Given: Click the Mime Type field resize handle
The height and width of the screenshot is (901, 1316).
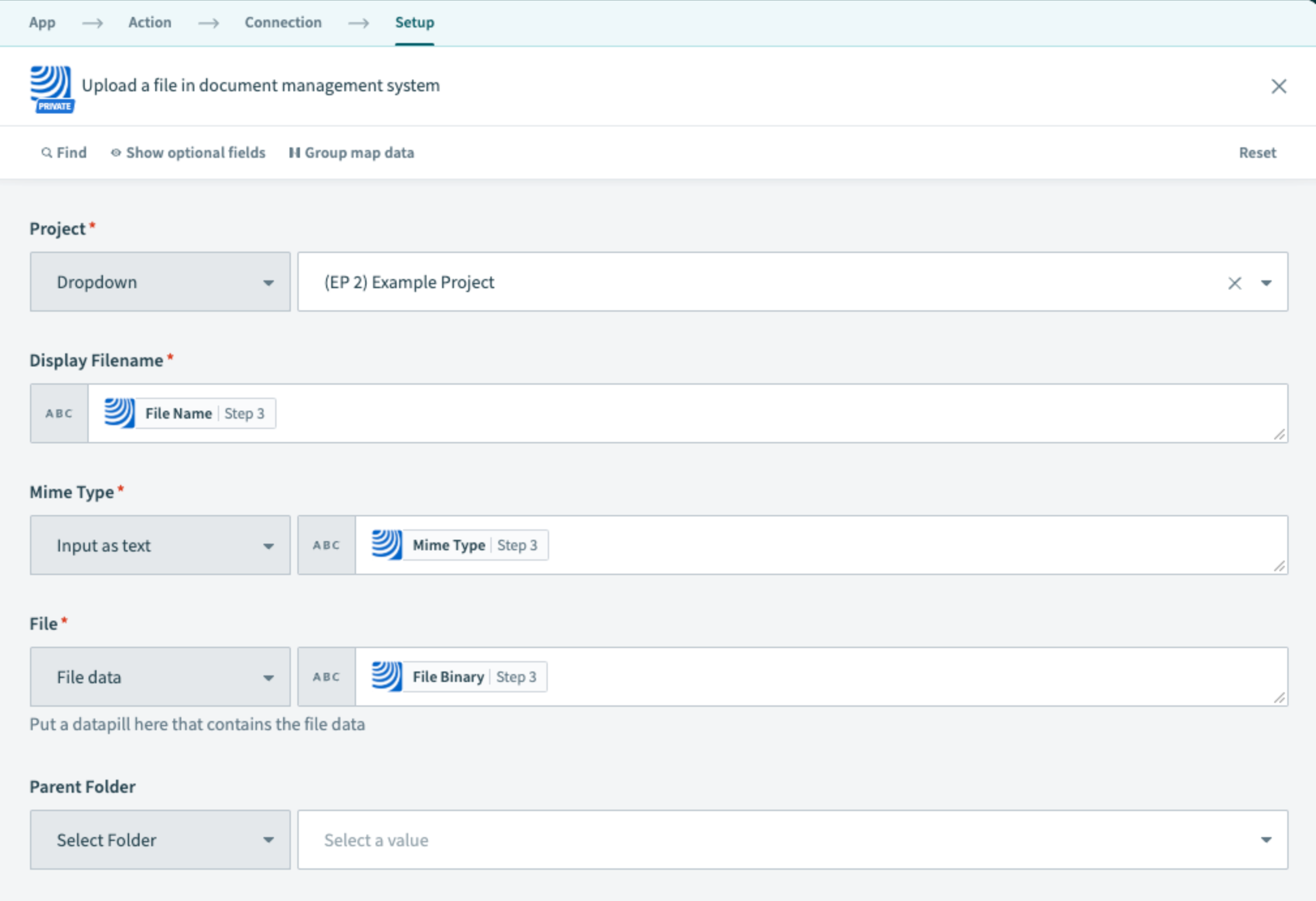Looking at the screenshot, I should coord(1279,566).
